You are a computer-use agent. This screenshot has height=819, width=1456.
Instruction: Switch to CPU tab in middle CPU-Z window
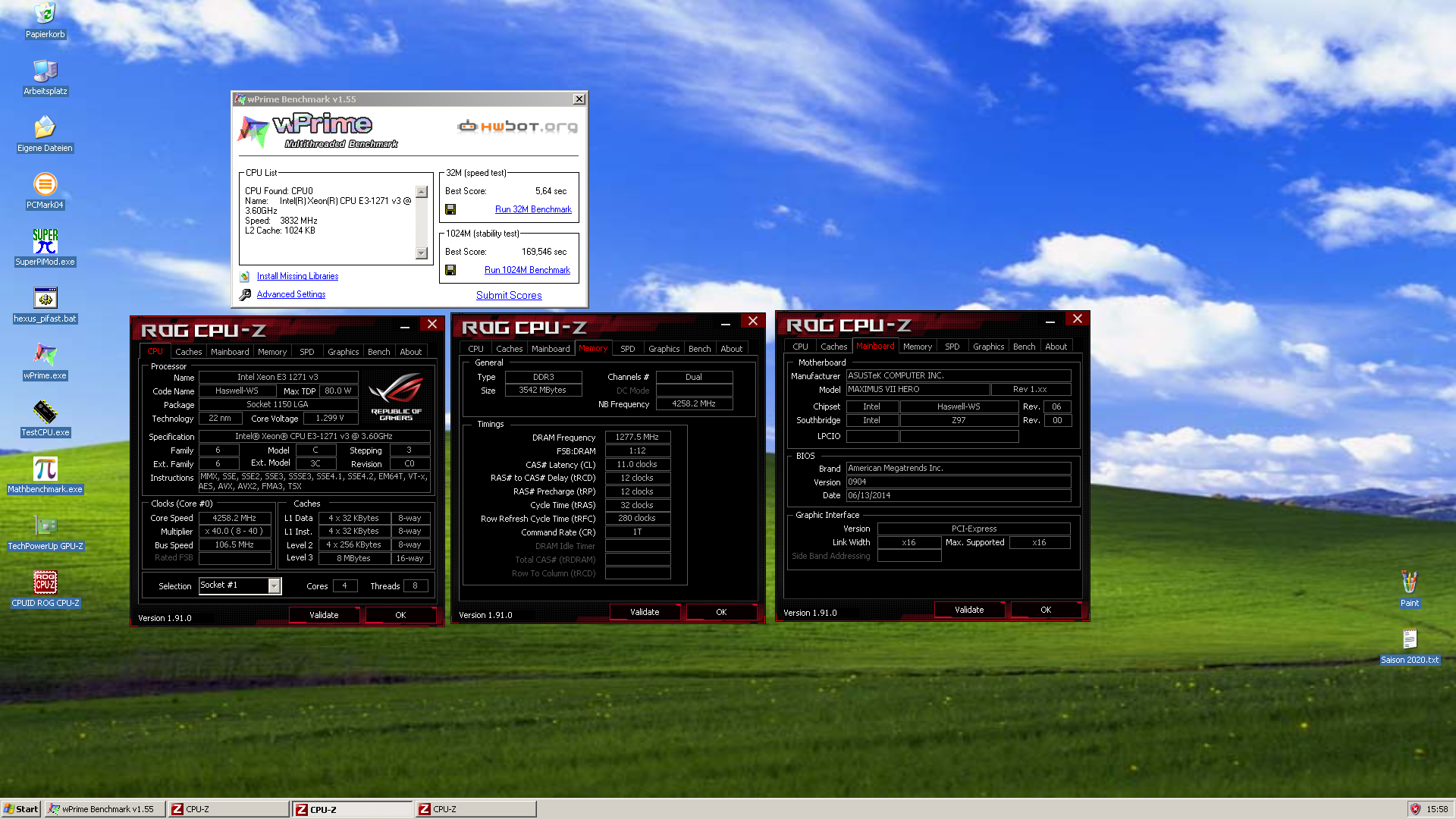(476, 349)
